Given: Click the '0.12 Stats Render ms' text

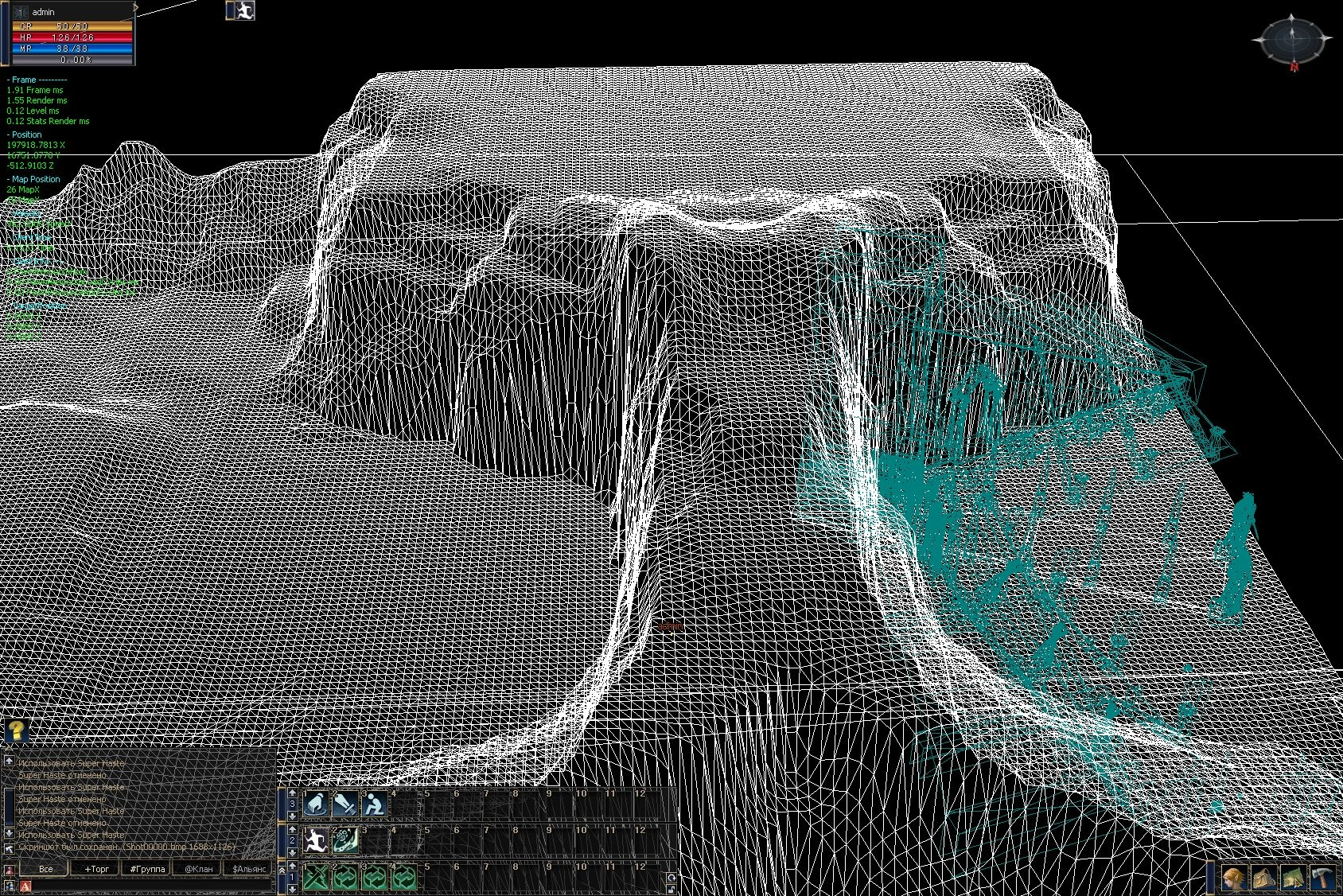Looking at the screenshot, I should pyautogui.click(x=48, y=121).
